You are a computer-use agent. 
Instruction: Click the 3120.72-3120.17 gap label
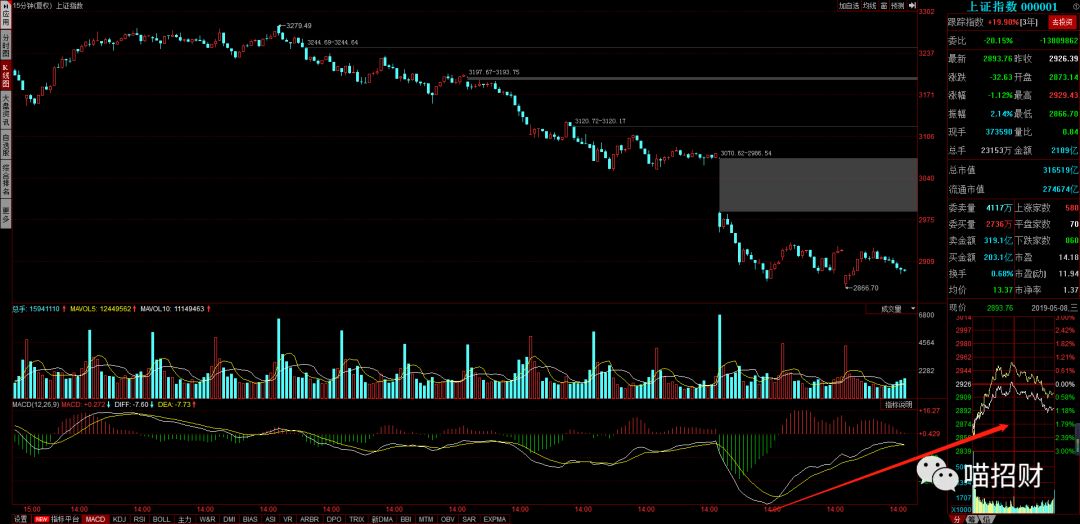point(599,121)
